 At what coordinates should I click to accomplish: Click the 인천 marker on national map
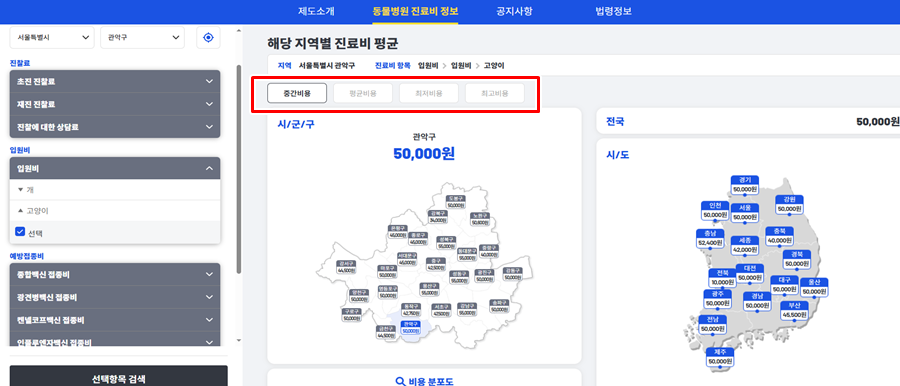click(x=715, y=210)
